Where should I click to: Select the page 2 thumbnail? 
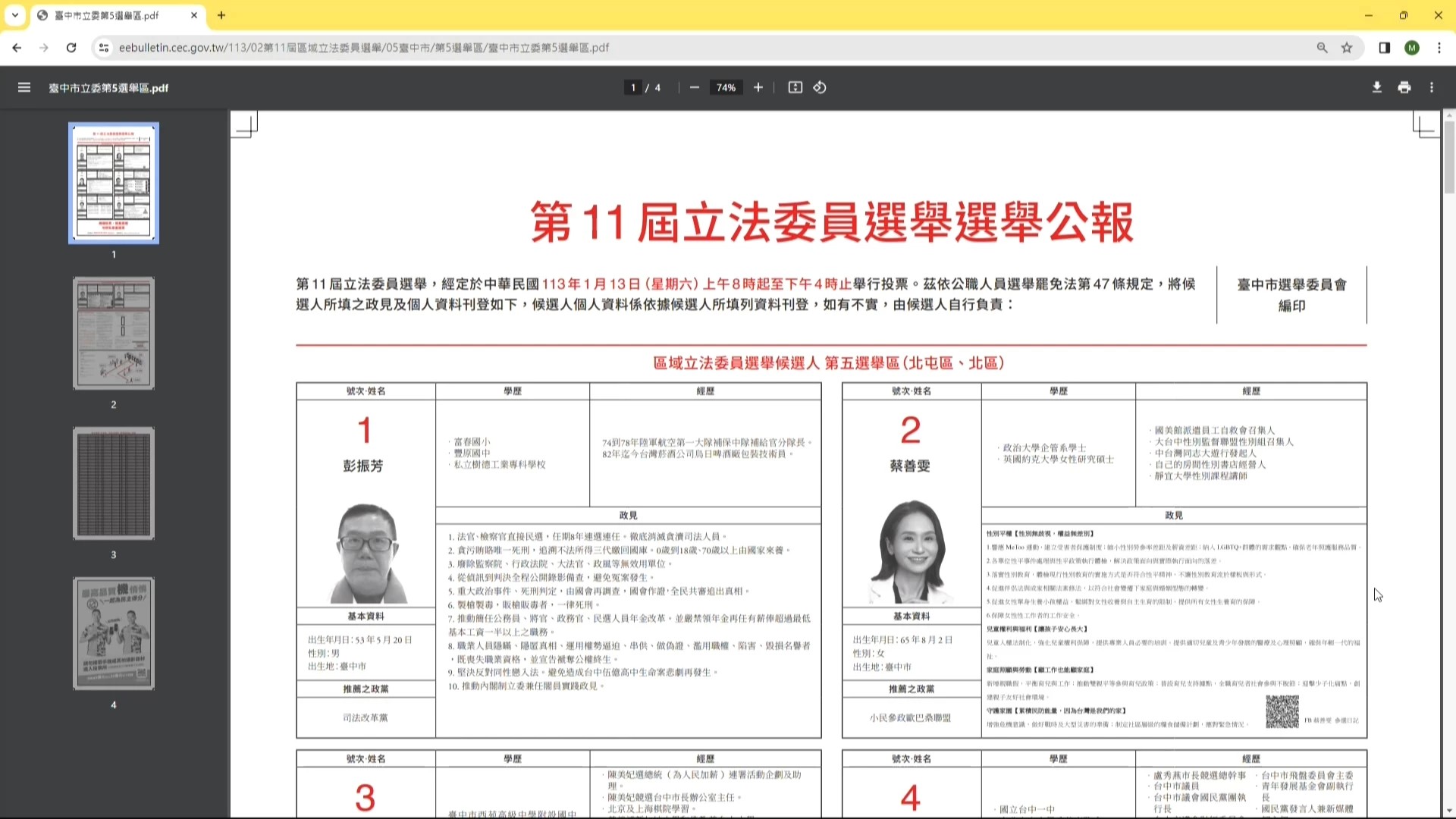114,334
